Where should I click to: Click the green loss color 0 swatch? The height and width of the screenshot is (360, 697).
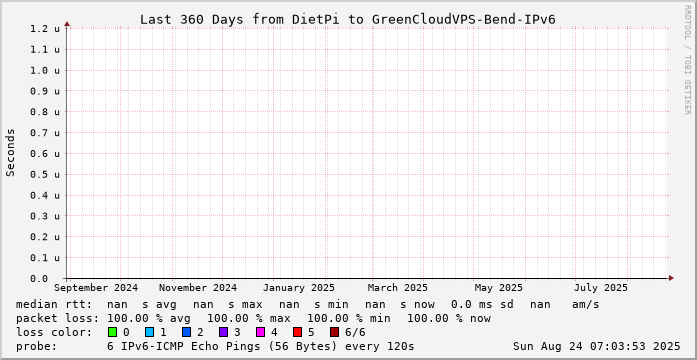pos(112,332)
